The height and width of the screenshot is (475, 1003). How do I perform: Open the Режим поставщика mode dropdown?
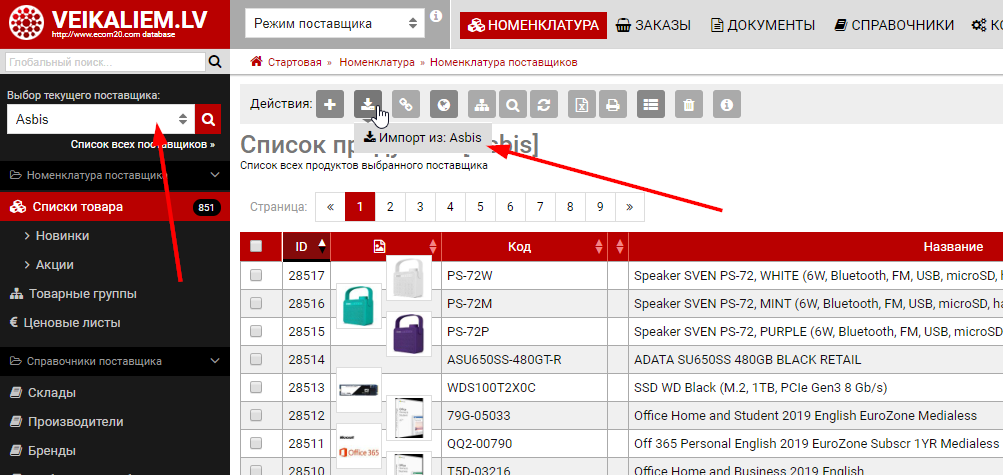334,23
